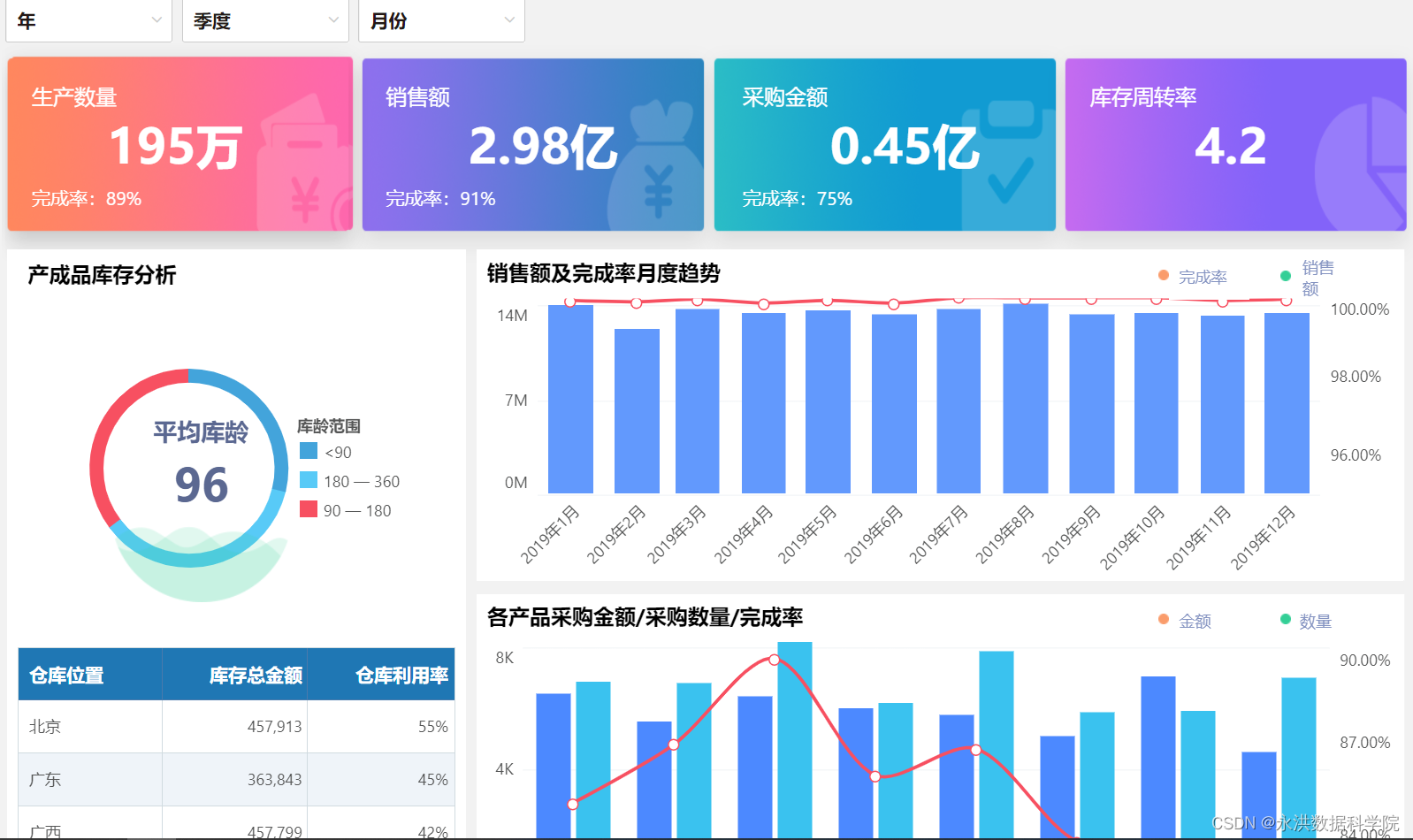Click the 2019年6月 axis label
The height and width of the screenshot is (840, 1413).
coord(874,534)
